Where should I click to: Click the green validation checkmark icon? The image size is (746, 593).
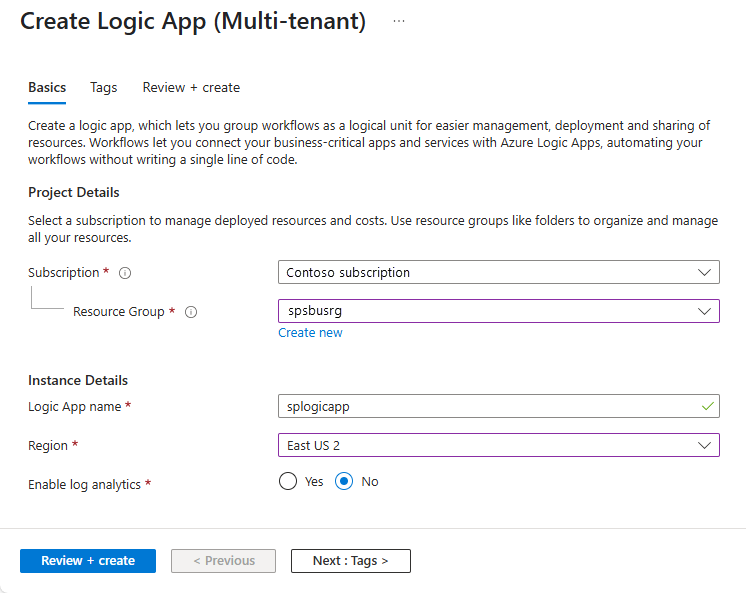tap(708, 406)
